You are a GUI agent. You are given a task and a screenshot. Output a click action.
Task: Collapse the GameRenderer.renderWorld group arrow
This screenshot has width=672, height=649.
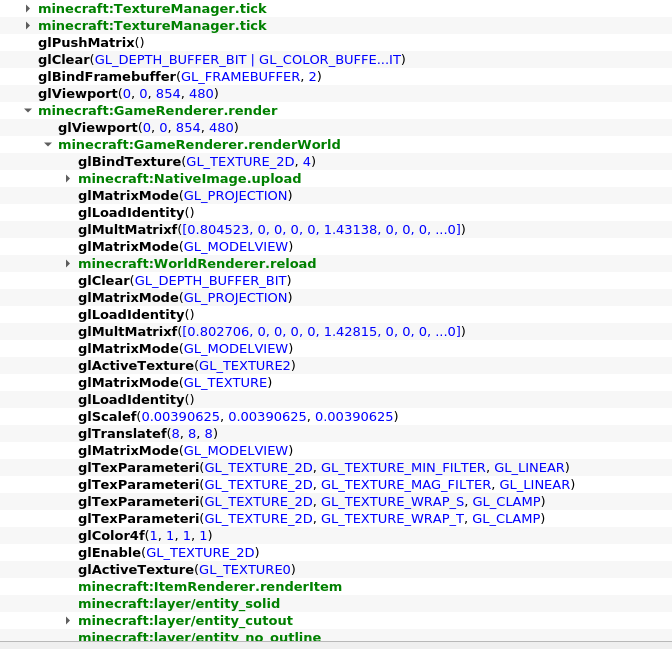click(48, 144)
